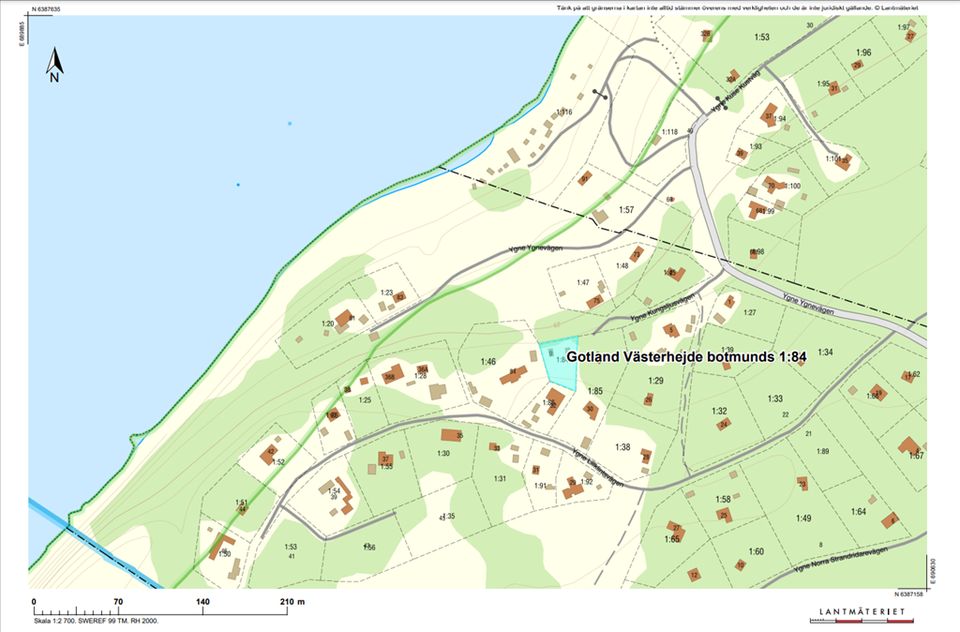Select parcel label 1:53

[x=762, y=37]
